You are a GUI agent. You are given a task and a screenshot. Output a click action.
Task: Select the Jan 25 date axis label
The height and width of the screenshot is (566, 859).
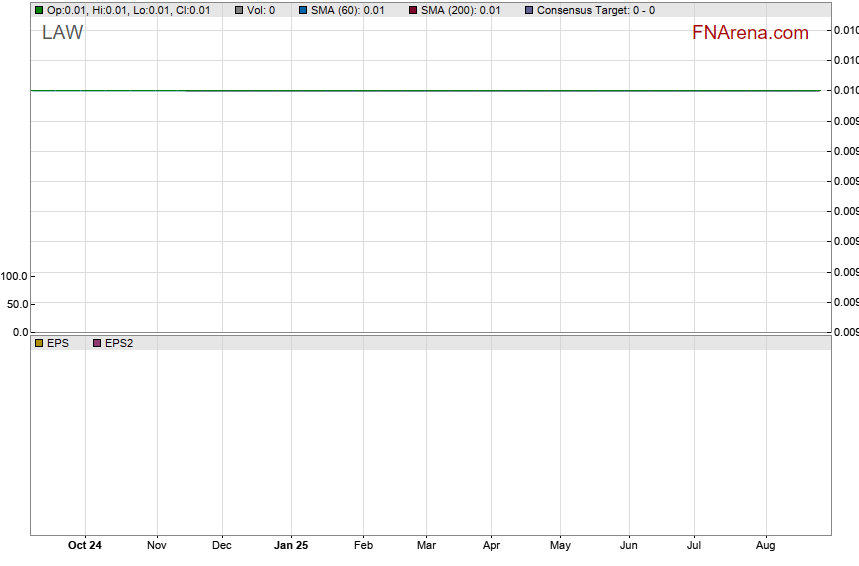(x=291, y=546)
